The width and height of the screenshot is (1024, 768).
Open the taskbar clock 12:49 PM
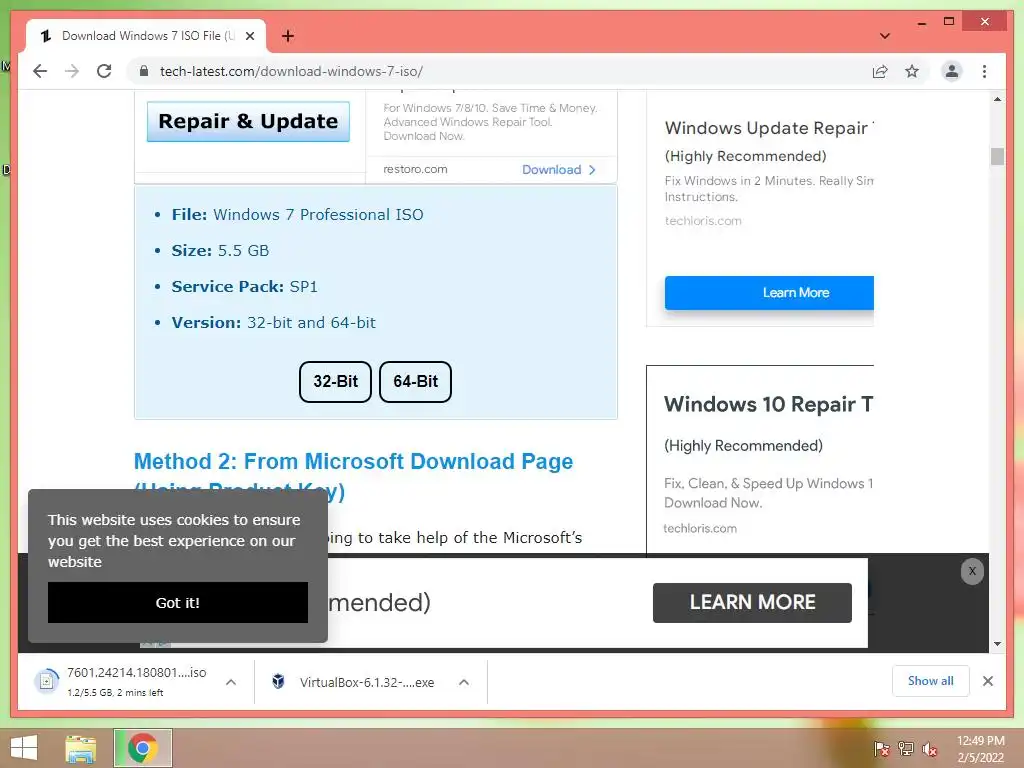click(x=980, y=749)
